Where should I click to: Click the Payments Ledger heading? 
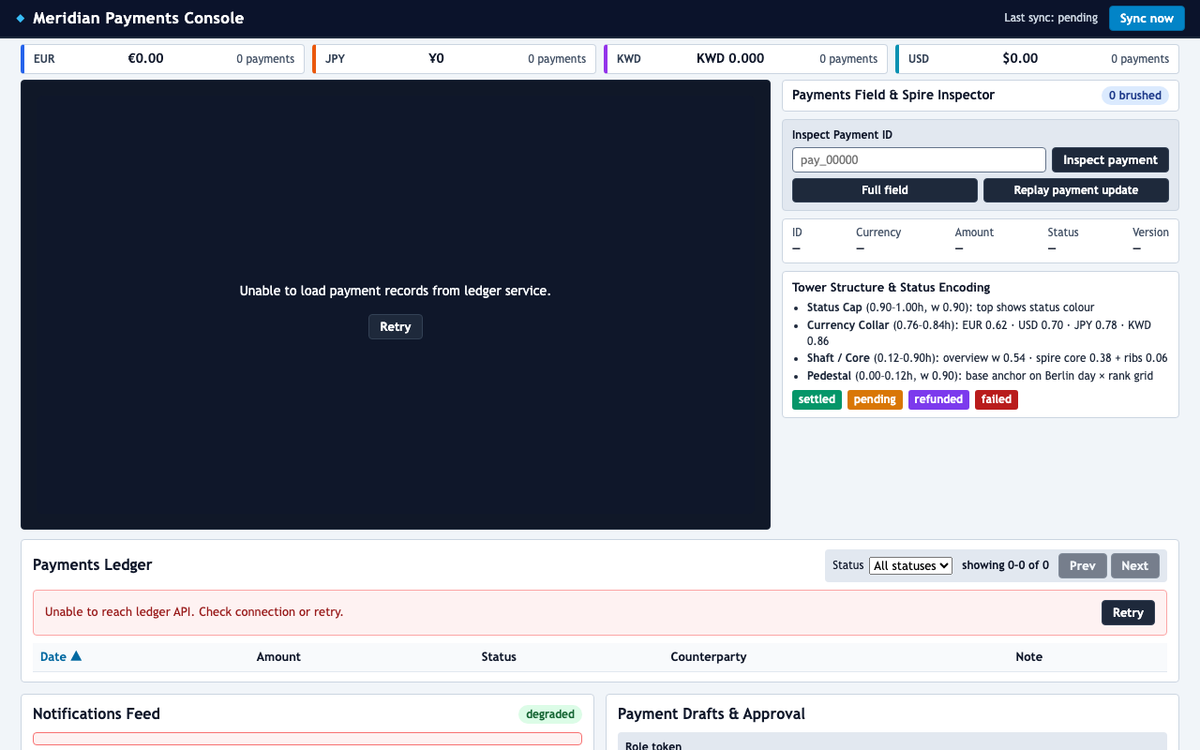pyautogui.click(x=92, y=565)
